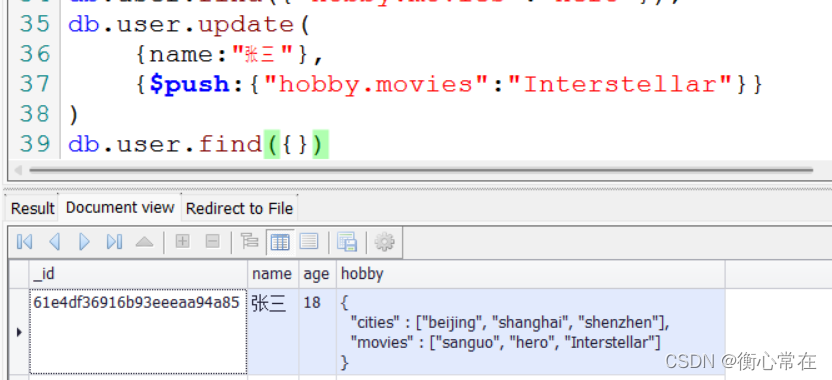This screenshot has width=832, height=380.
Task: Jump to the last record
Action: [x=114, y=242]
